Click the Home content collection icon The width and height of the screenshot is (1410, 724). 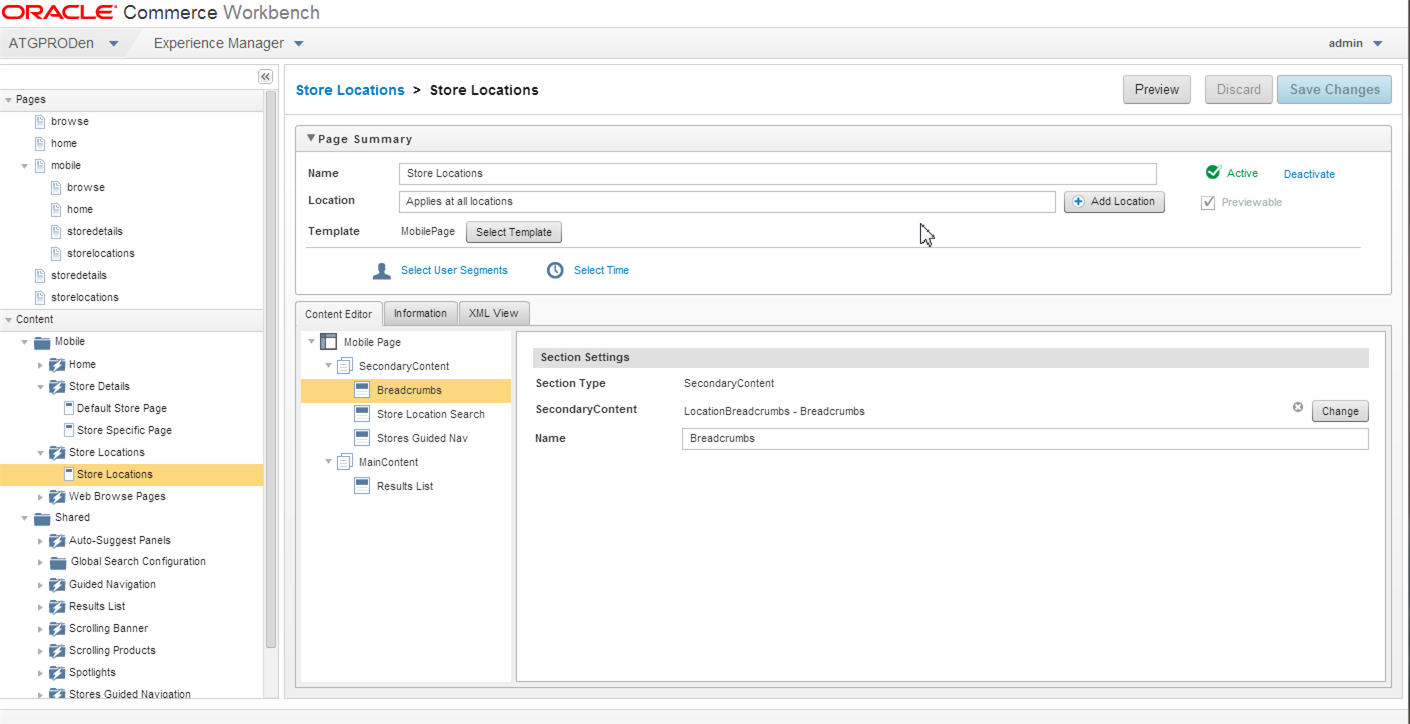tap(57, 364)
